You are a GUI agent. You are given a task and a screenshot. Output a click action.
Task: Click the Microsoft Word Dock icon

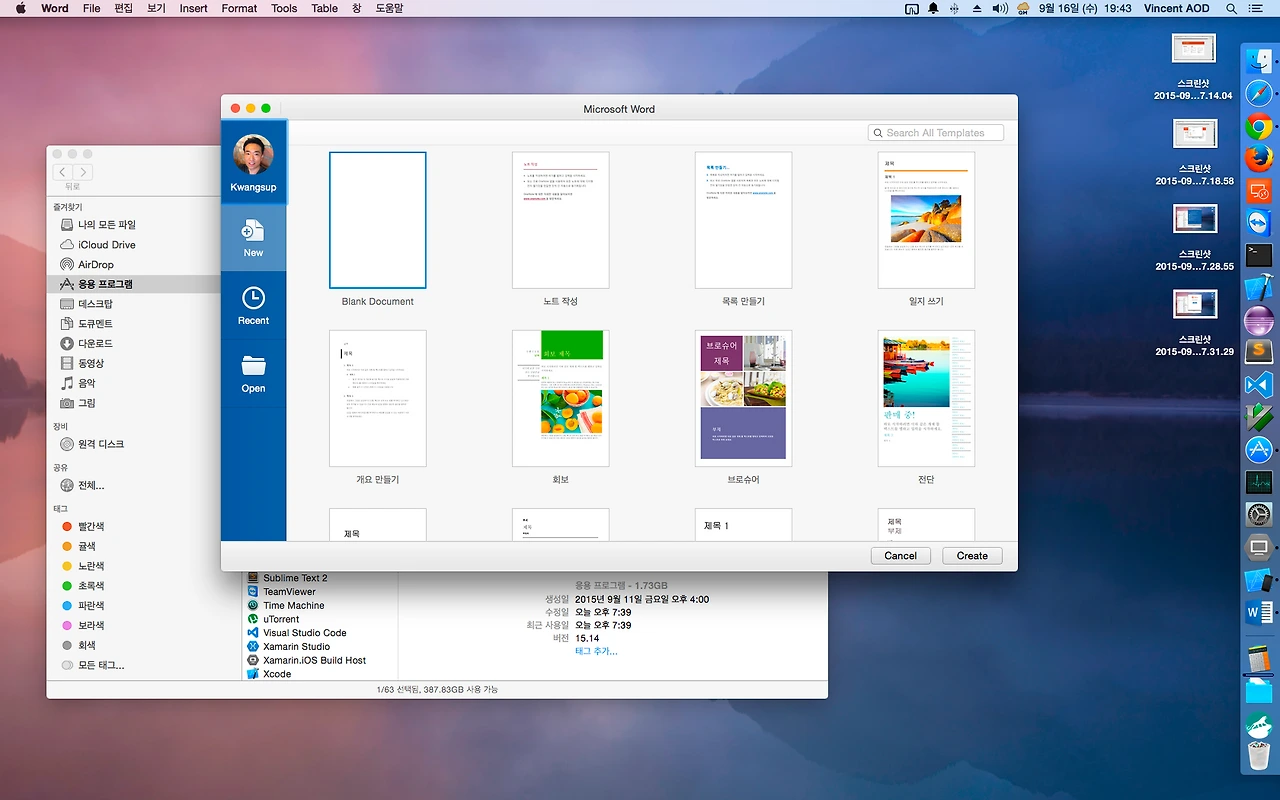click(1258, 613)
